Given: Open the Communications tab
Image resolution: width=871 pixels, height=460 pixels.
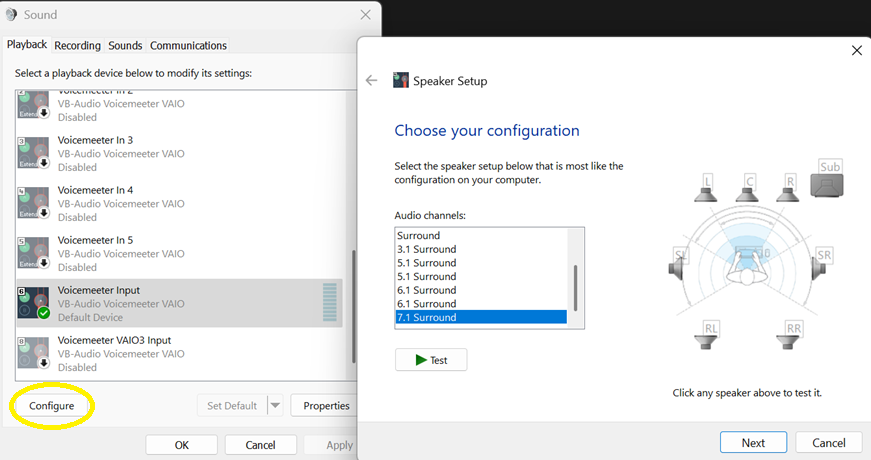Looking at the screenshot, I should pyautogui.click(x=188, y=46).
